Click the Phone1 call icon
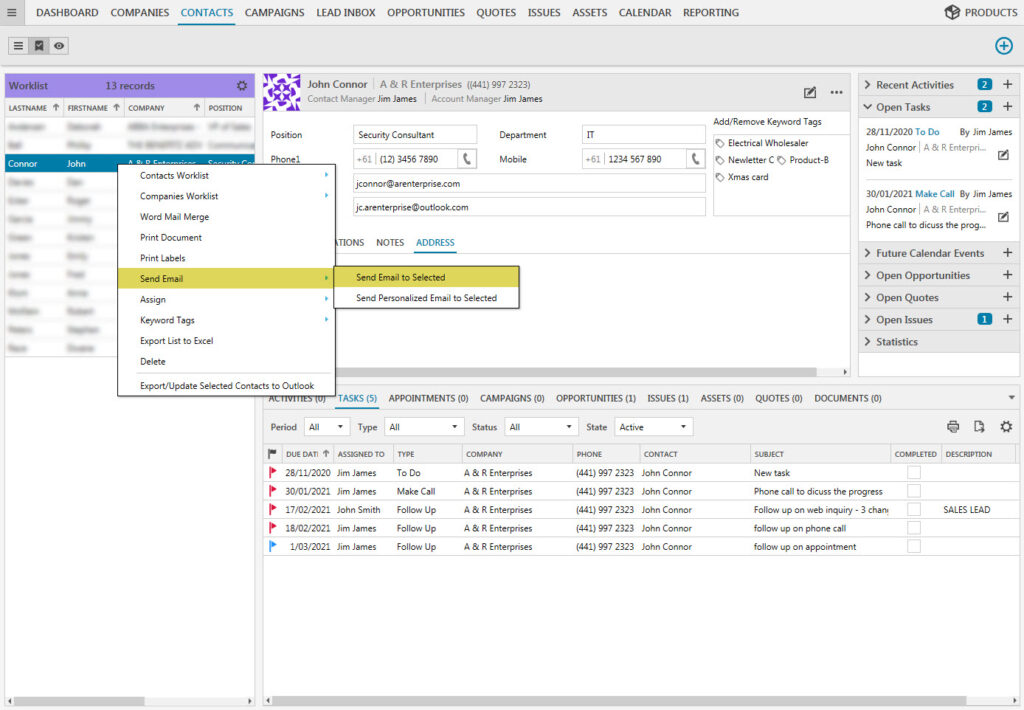The height and width of the screenshot is (710, 1024). coord(467,159)
